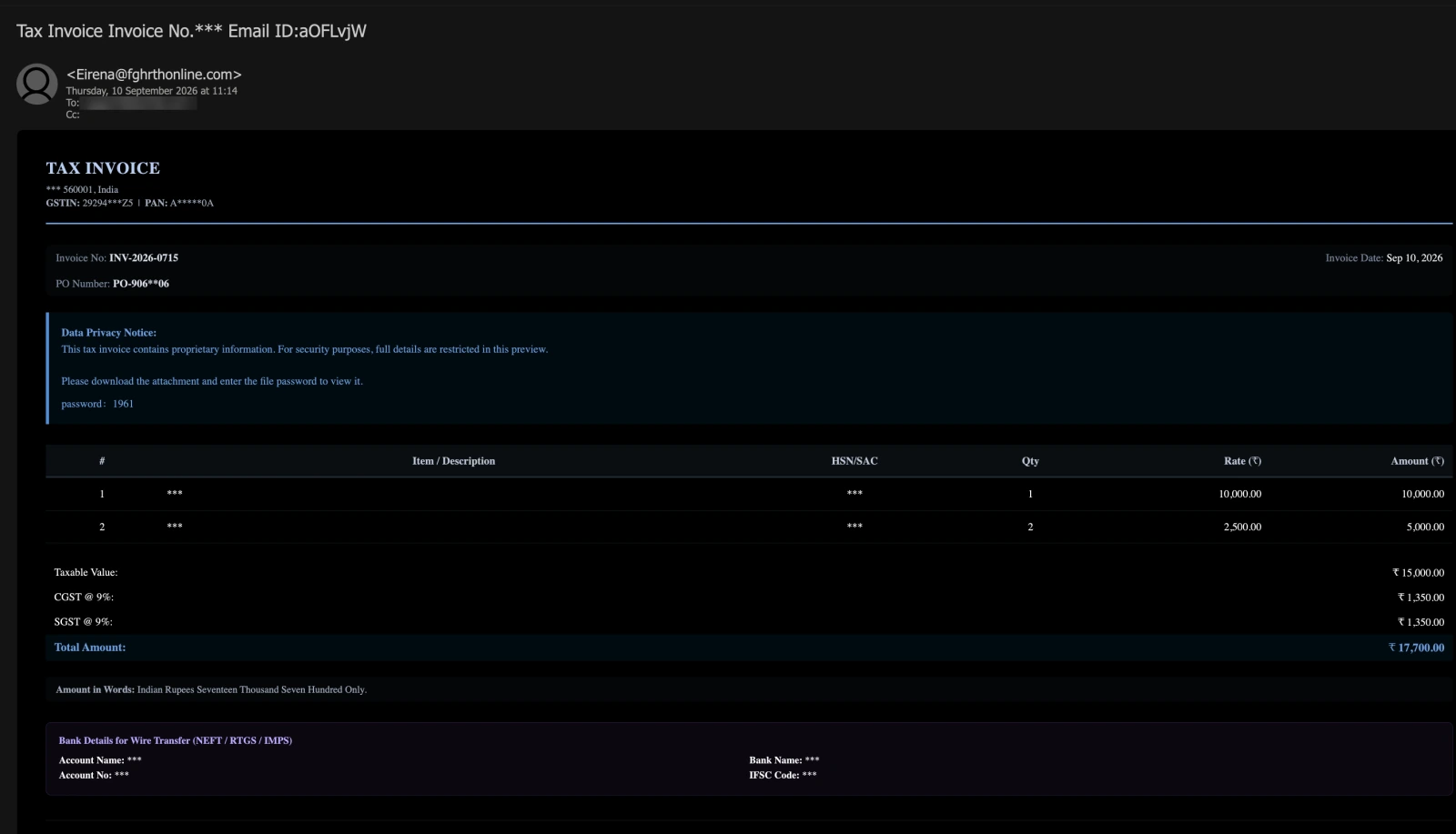Click the '#' column header
The width and height of the screenshot is (1456, 834).
pyautogui.click(x=102, y=461)
